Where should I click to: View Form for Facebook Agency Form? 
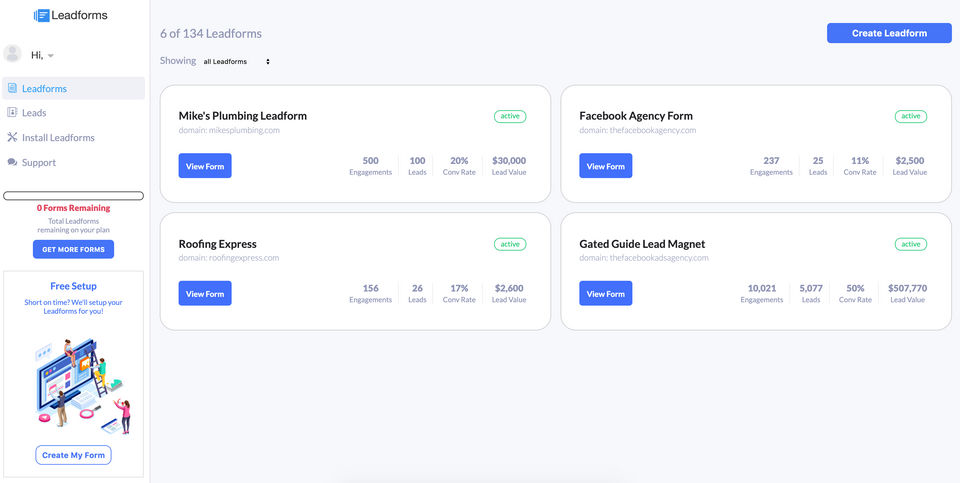605,166
